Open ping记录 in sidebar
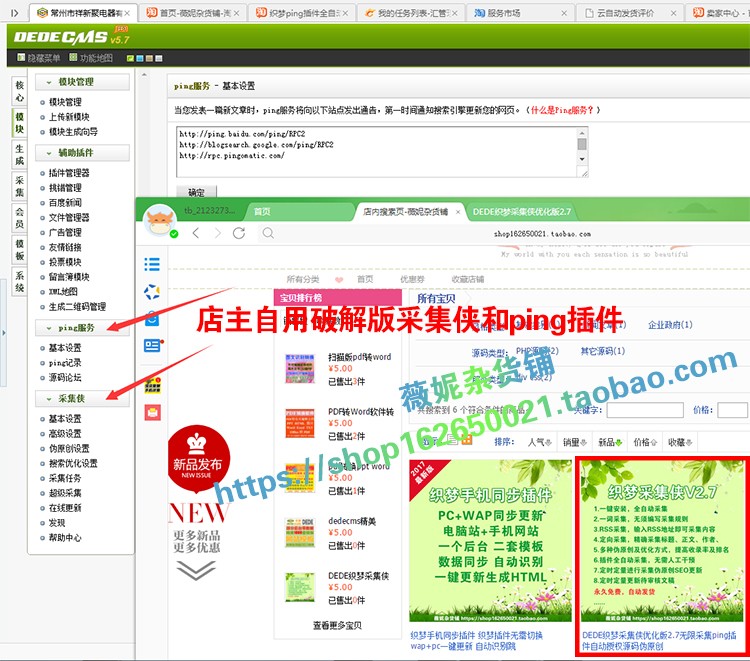The height and width of the screenshot is (661, 750). 65,363
